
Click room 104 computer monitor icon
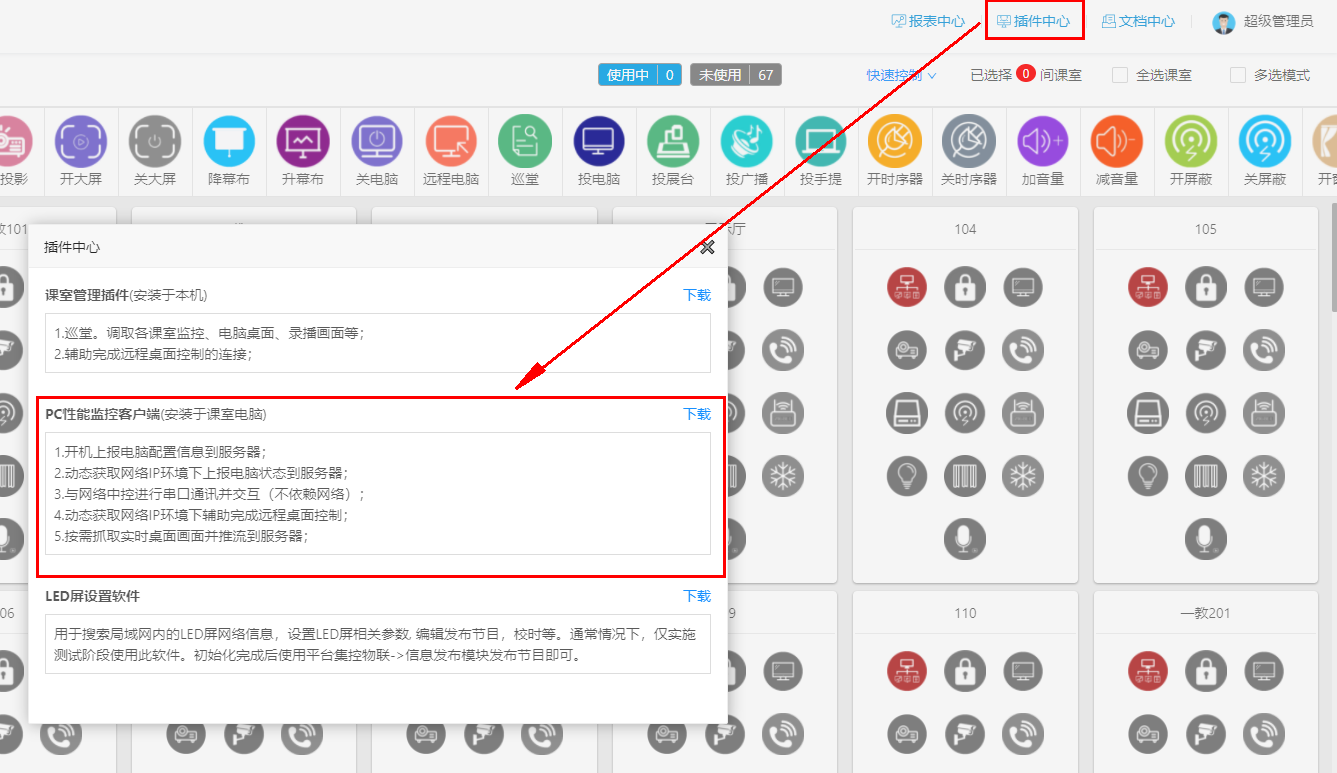pyautogui.click(x=1023, y=287)
